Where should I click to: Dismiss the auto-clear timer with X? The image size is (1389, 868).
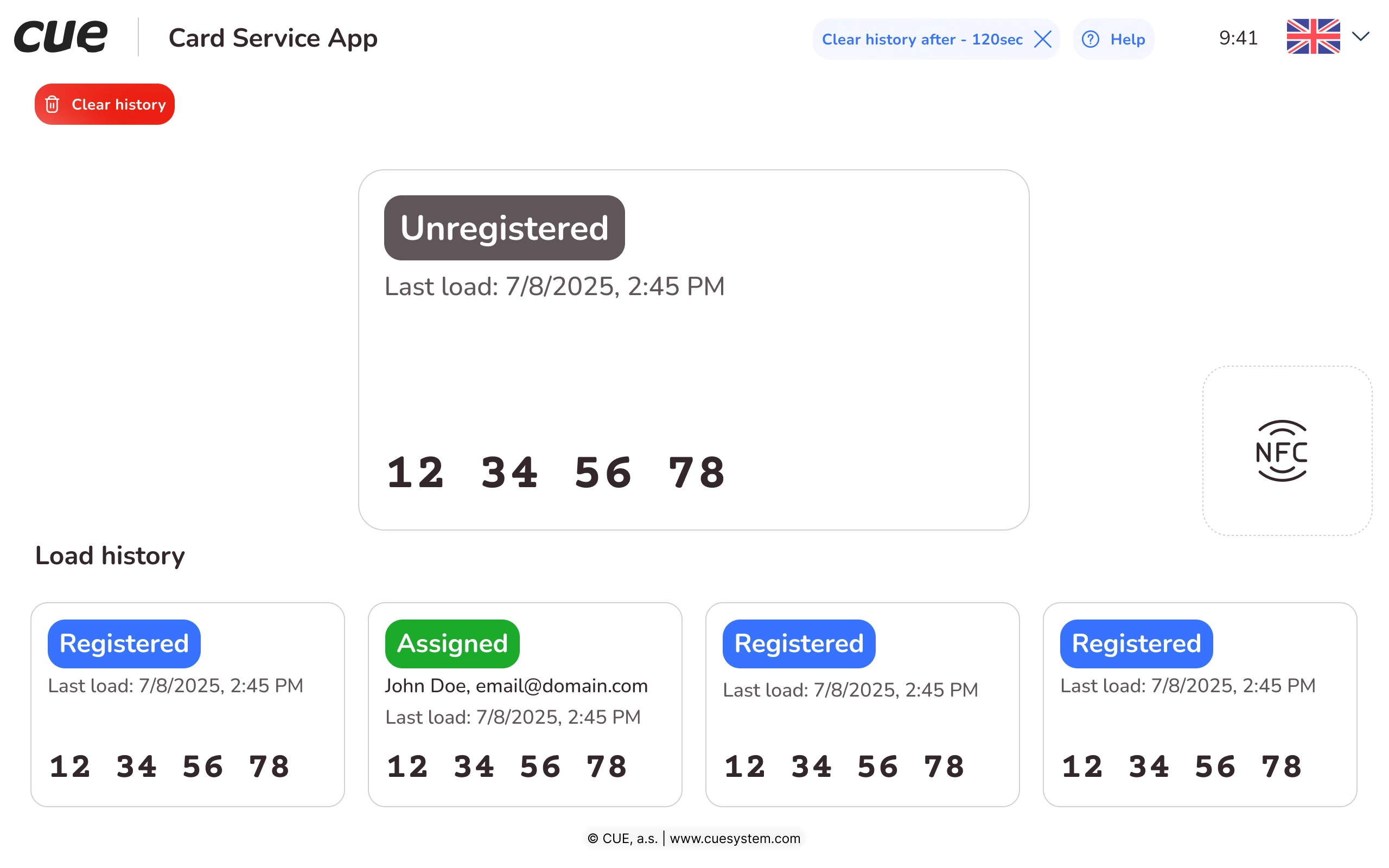click(x=1042, y=40)
